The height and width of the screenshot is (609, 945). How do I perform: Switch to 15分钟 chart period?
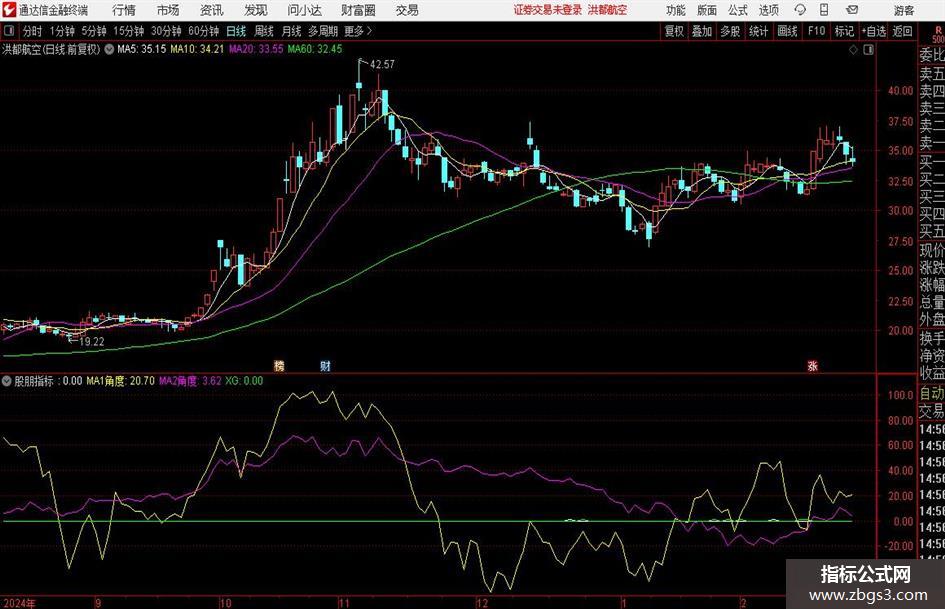click(x=129, y=31)
